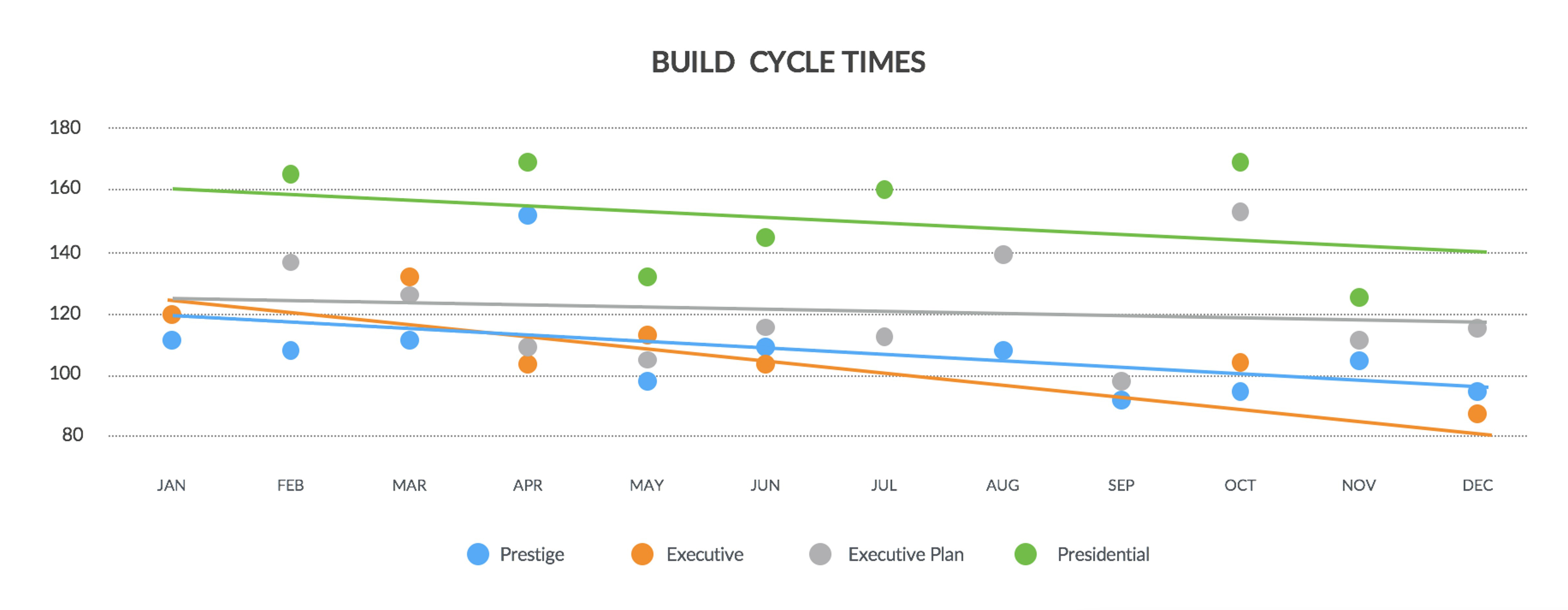Toggle the Executive Plan legend label
Image resolution: width=1568 pixels, height=610 pixels.
[x=906, y=554]
